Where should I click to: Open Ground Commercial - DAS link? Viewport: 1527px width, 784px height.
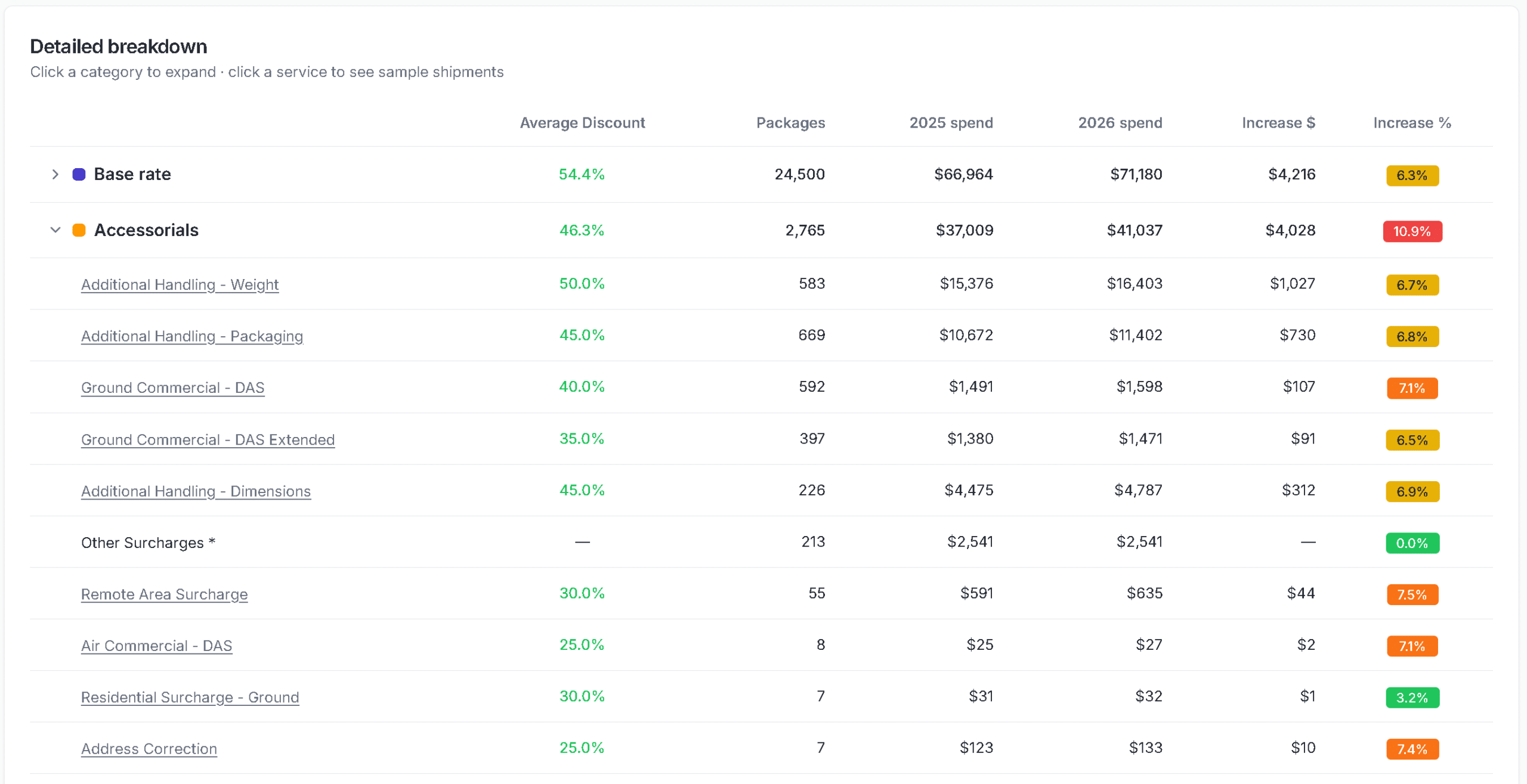(172, 388)
